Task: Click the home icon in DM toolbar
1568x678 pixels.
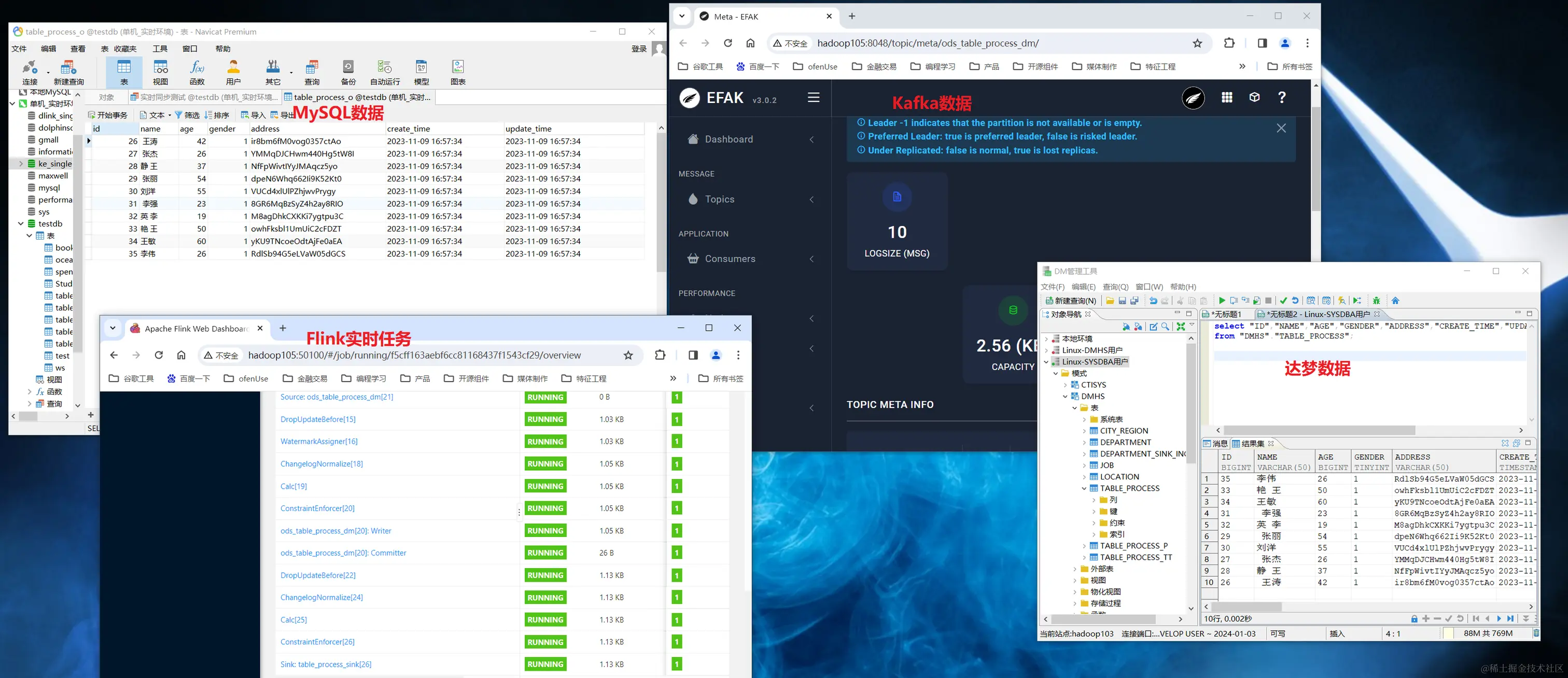Action: (x=1396, y=301)
